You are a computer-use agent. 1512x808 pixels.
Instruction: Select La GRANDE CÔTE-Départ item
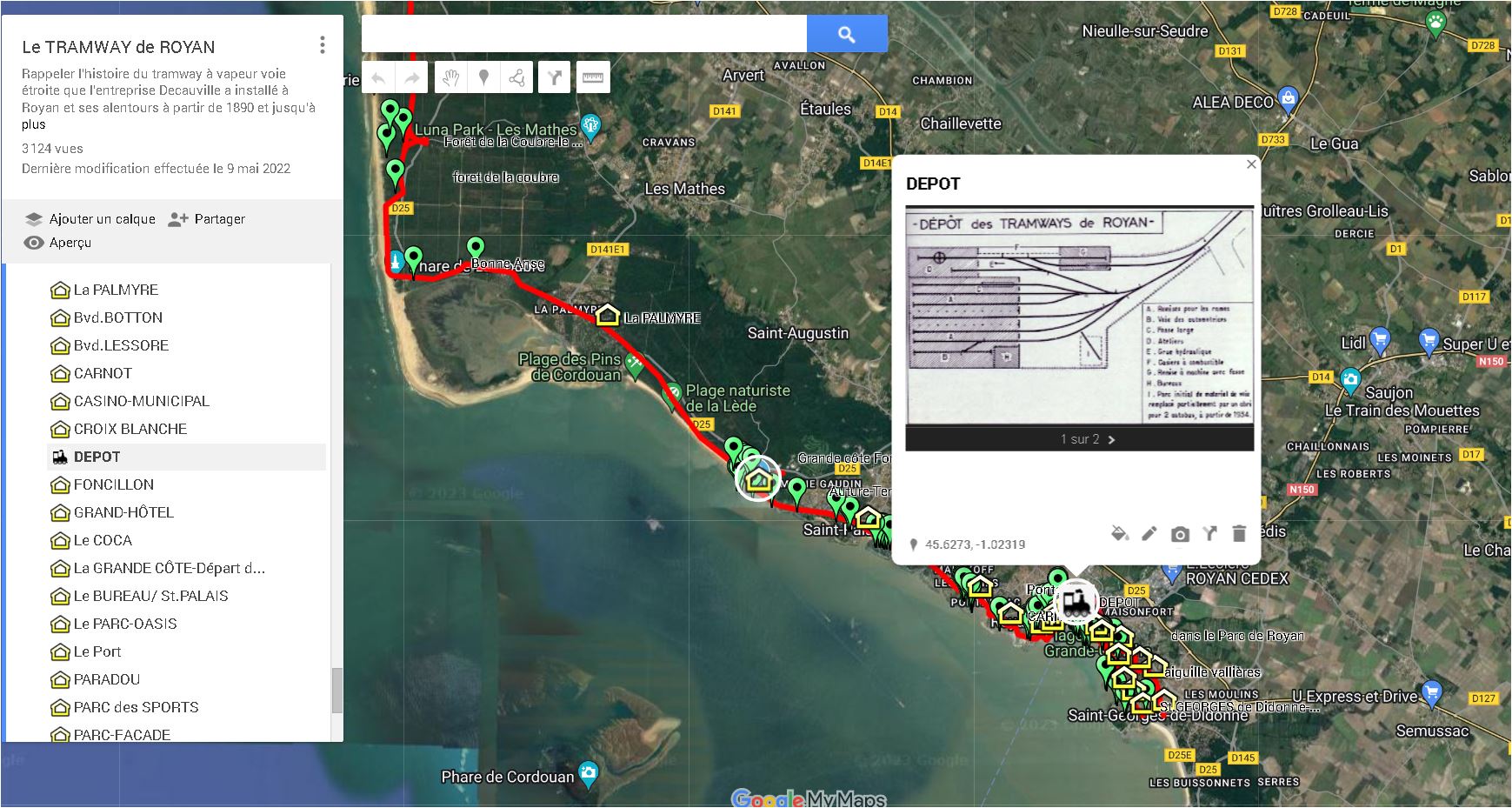point(187,568)
